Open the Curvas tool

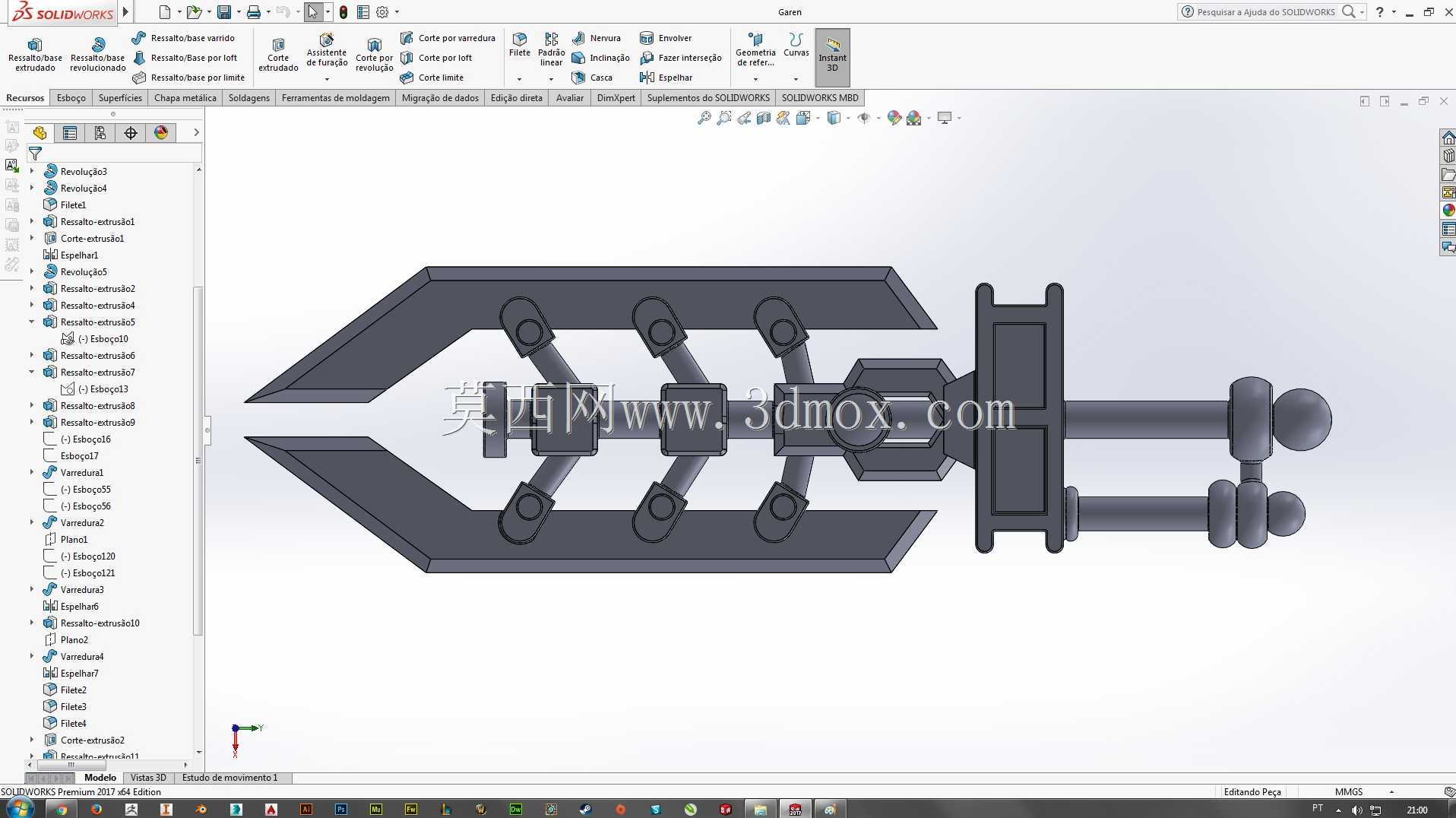click(x=796, y=44)
